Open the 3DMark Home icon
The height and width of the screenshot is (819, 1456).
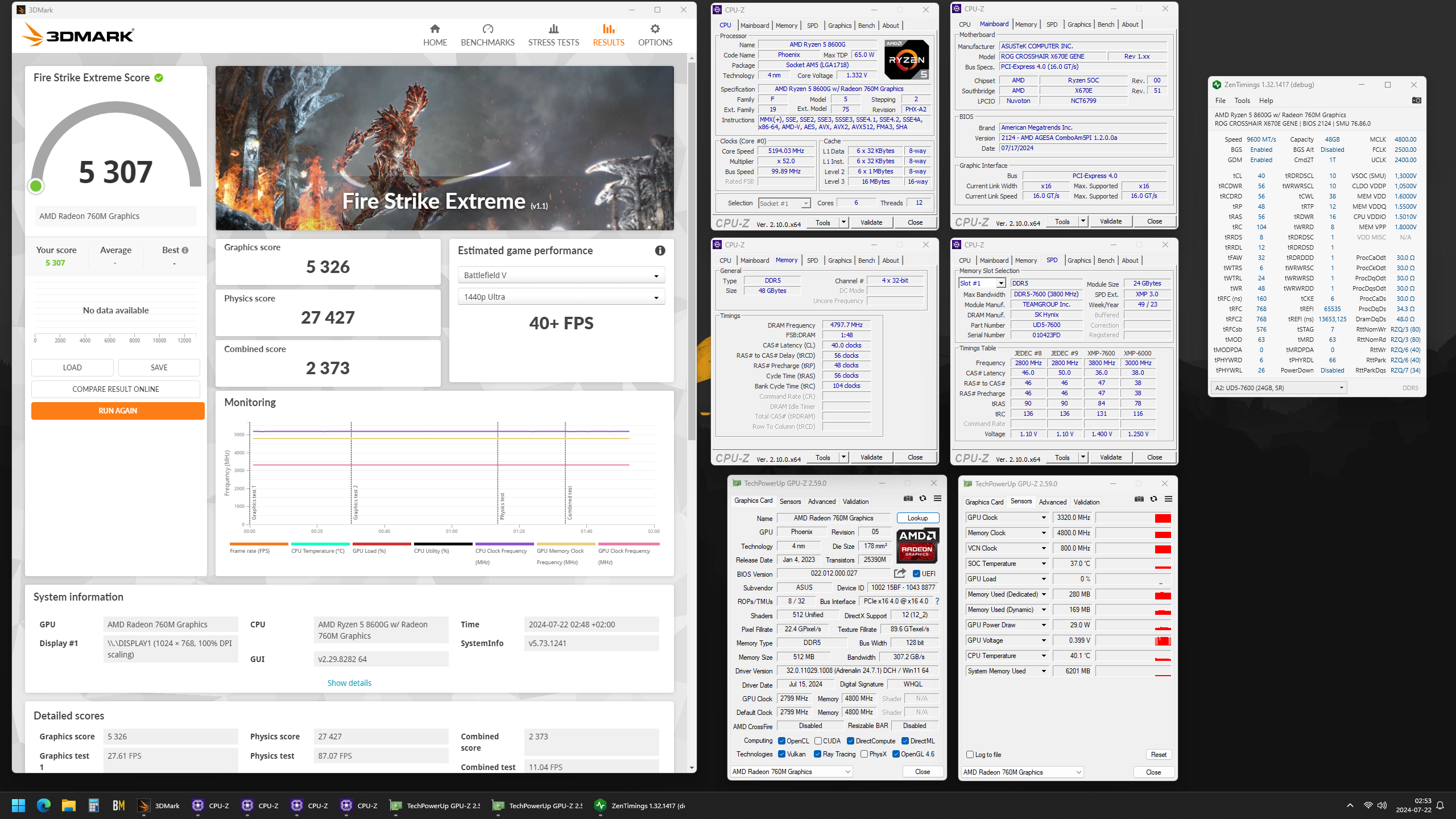(435, 29)
